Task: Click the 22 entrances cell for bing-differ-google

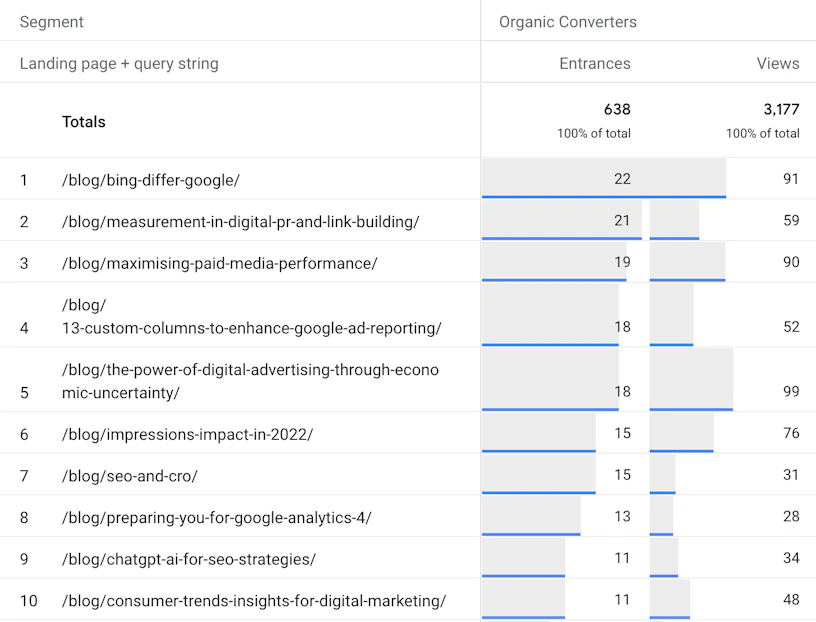Action: tap(622, 179)
